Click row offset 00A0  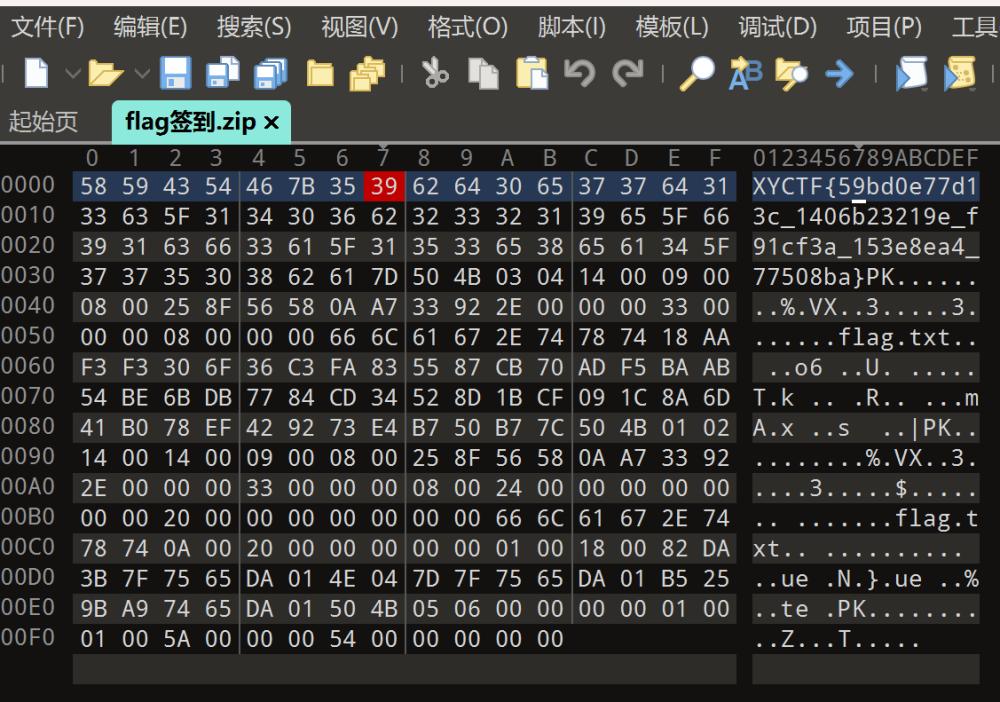pos(28,487)
